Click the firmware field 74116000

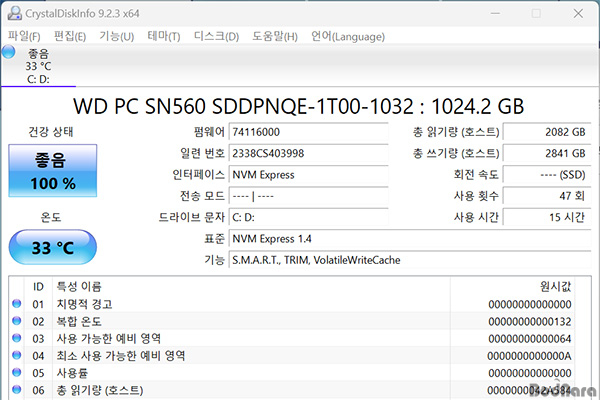pyautogui.click(x=308, y=132)
